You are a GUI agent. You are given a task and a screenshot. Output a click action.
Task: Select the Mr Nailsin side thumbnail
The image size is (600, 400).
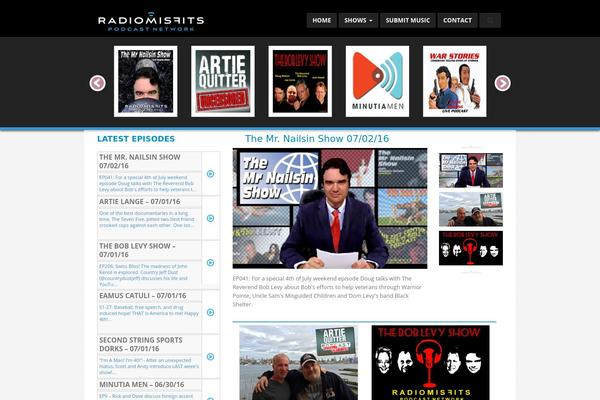click(x=471, y=170)
